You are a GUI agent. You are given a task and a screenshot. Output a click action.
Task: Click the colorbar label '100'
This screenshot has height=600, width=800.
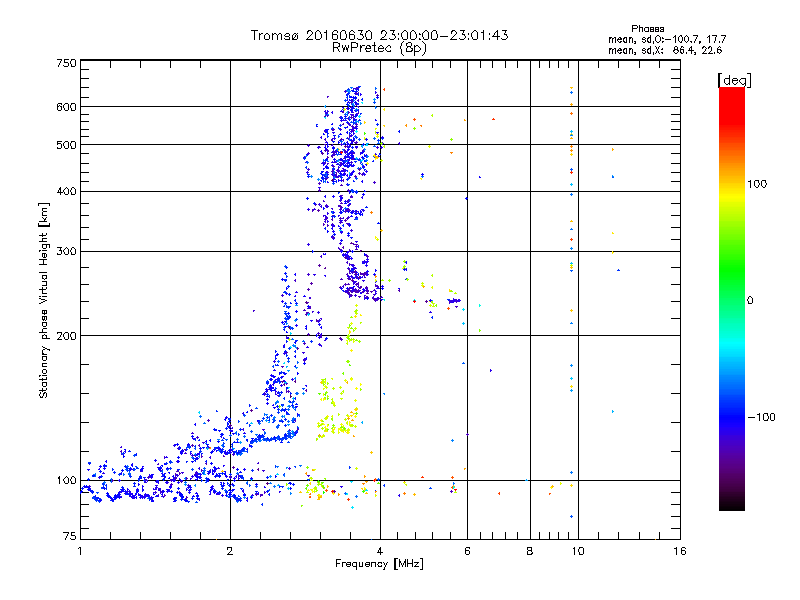[x=757, y=184]
